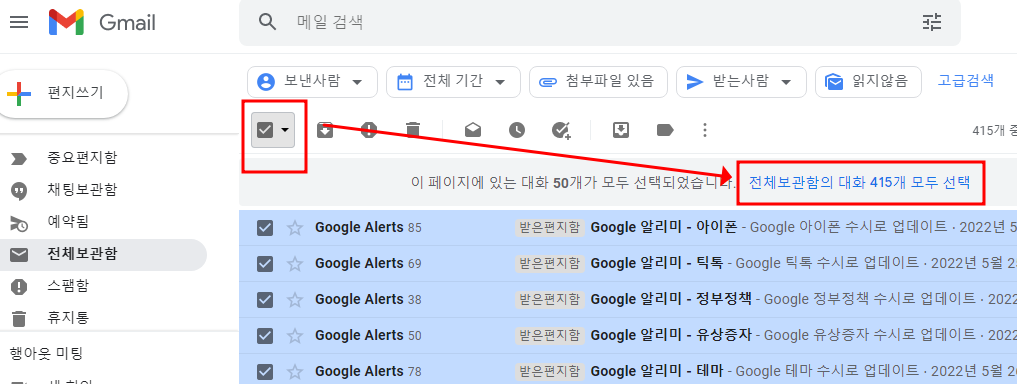Toggle the 첨부파일 있음 filter chip
This screenshot has height=384, width=1017.
(598, 82)
